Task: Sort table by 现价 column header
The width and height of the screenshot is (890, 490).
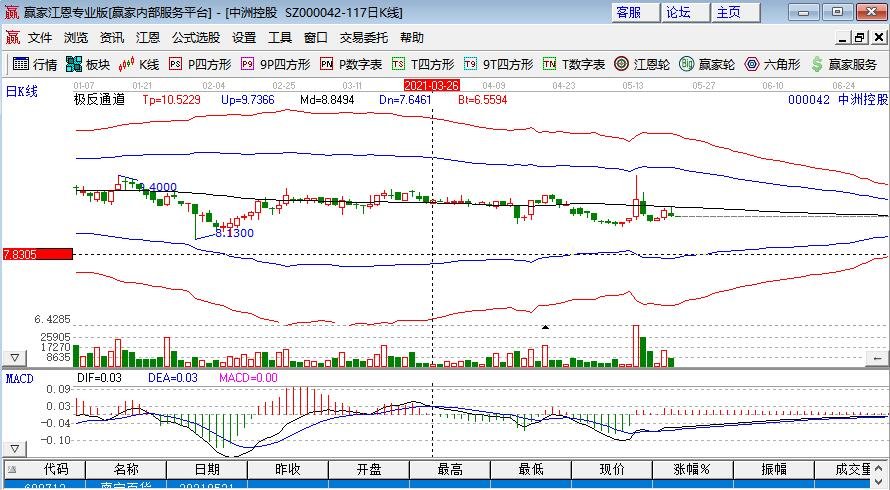Action: [612, 470]
